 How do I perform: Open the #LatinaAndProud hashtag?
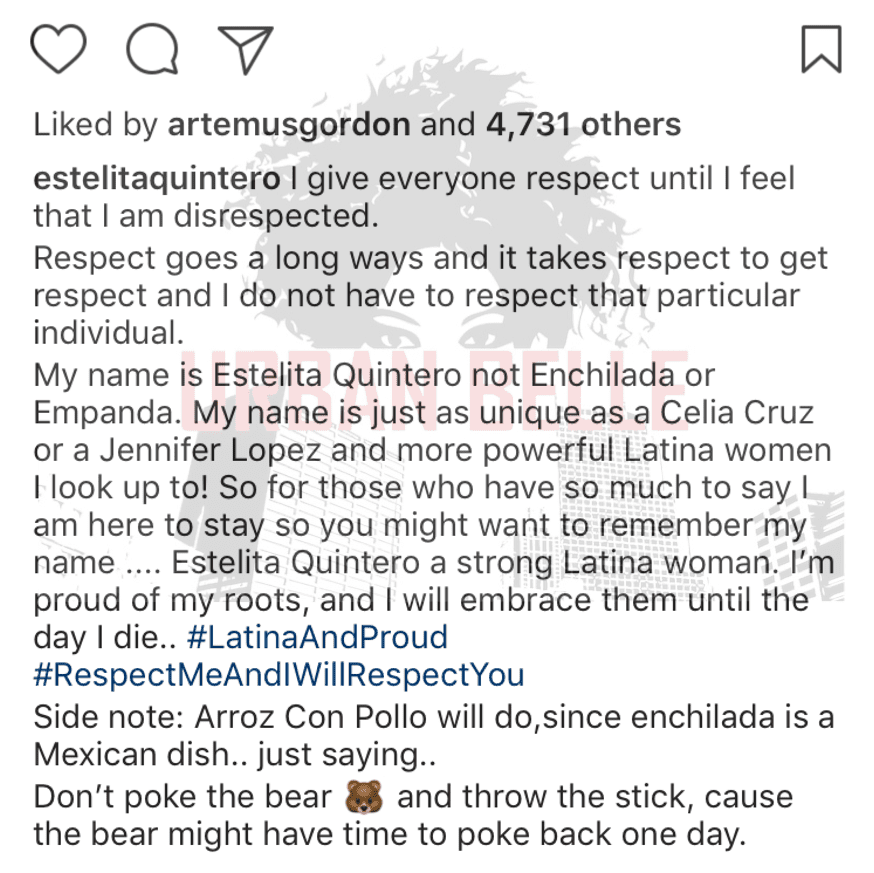[318, 637]
